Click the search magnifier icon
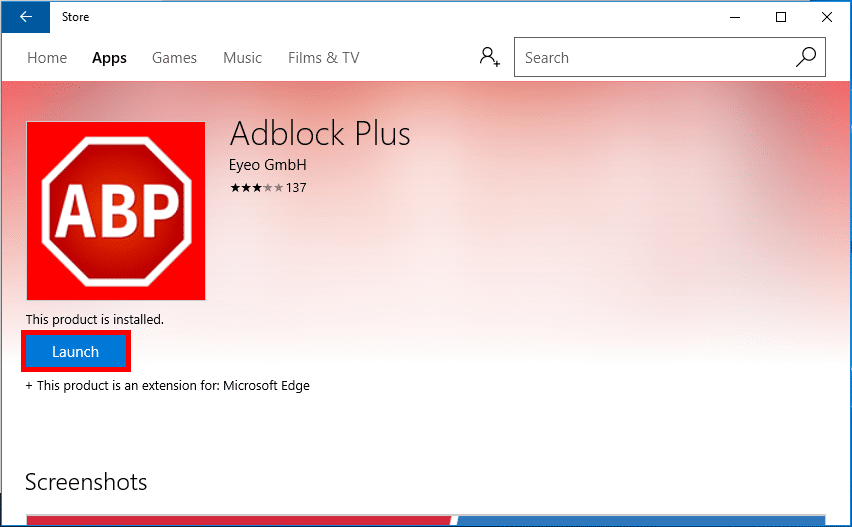This screenshot has height=527, width=852. coord(805,57)
